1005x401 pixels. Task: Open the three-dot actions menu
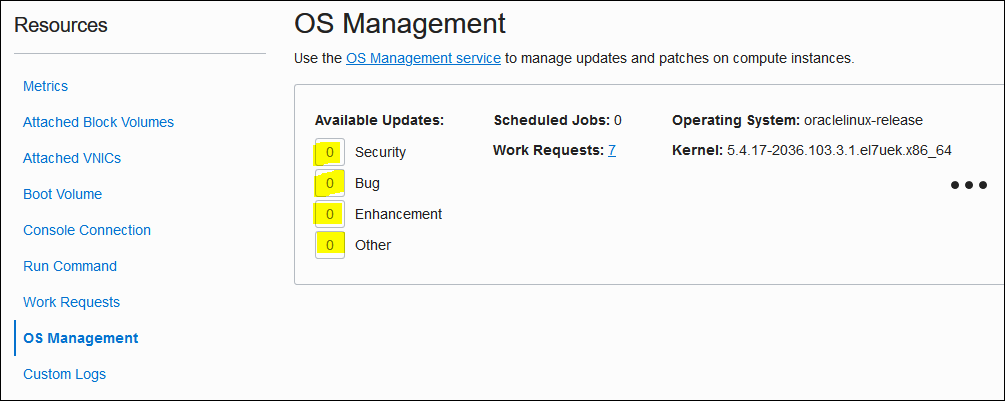point(968,185)
